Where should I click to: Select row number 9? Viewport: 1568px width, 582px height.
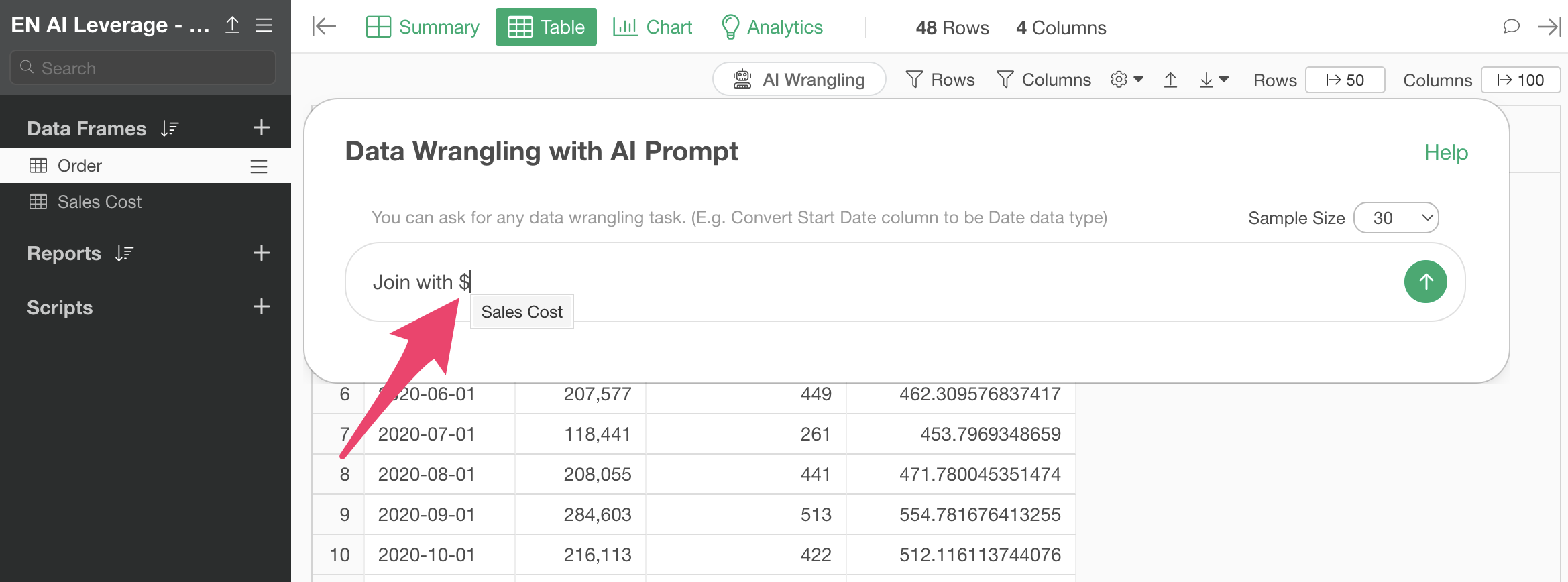click(x=339, y=514)
